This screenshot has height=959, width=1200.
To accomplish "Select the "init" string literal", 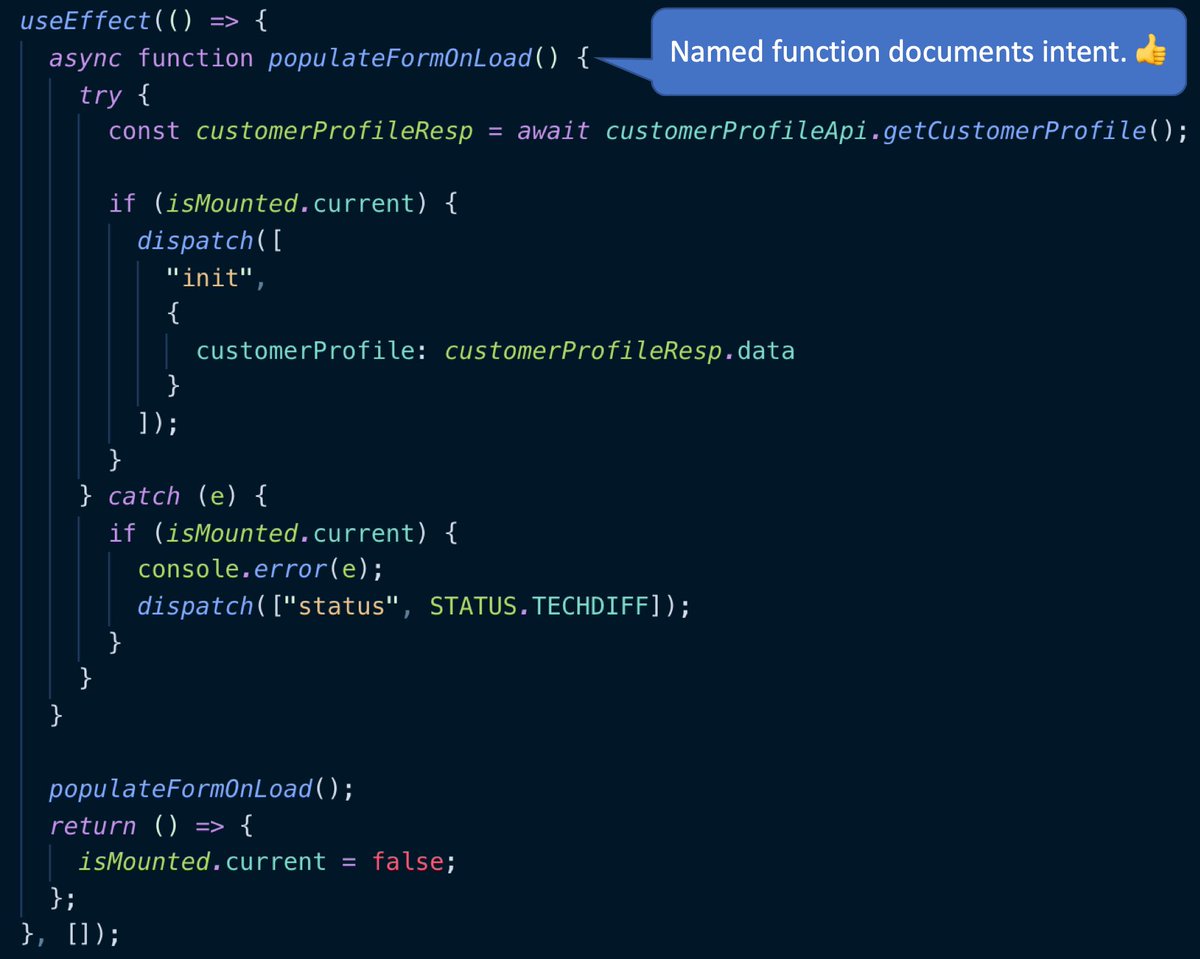I will tap(208, 277).
